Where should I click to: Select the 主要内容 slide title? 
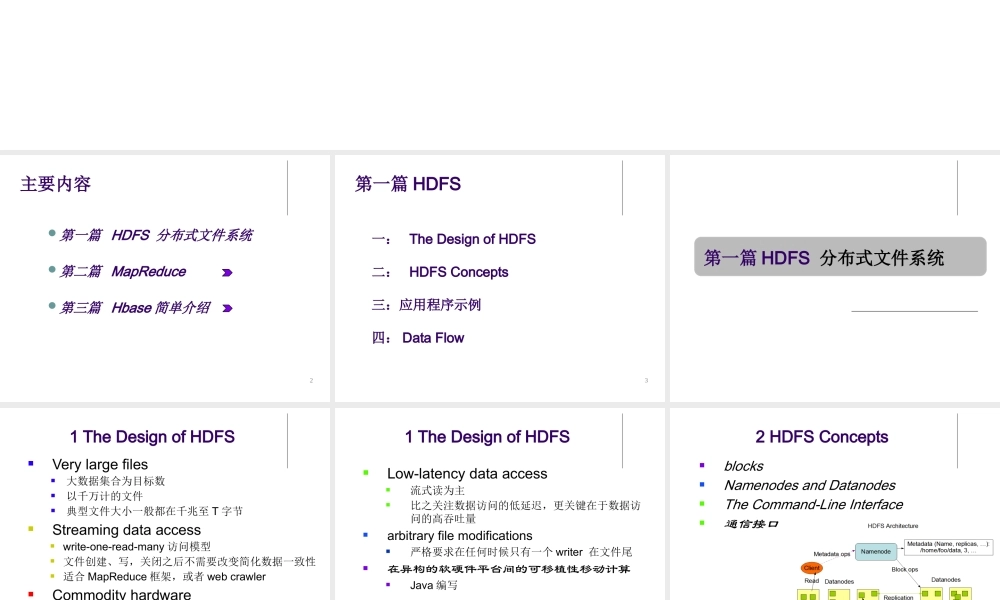(55, 184)
